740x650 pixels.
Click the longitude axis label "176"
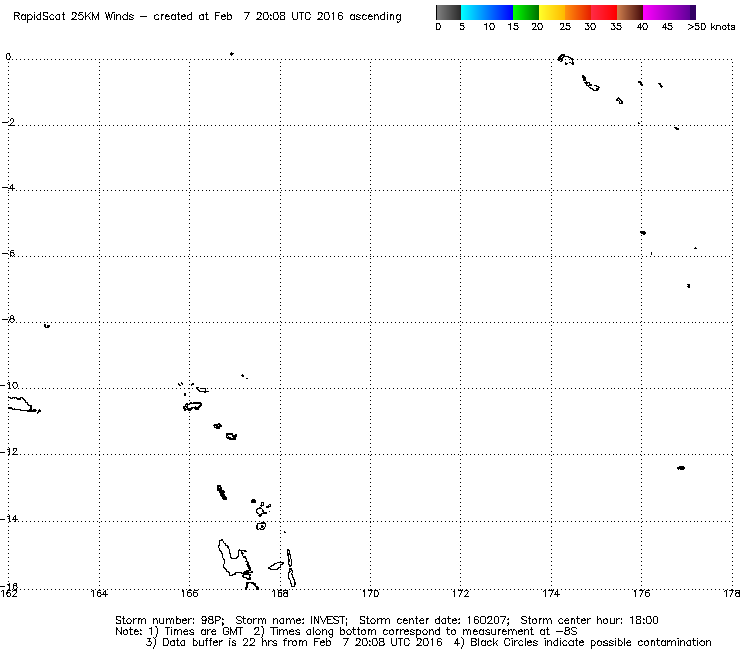(x=642, y=593)
